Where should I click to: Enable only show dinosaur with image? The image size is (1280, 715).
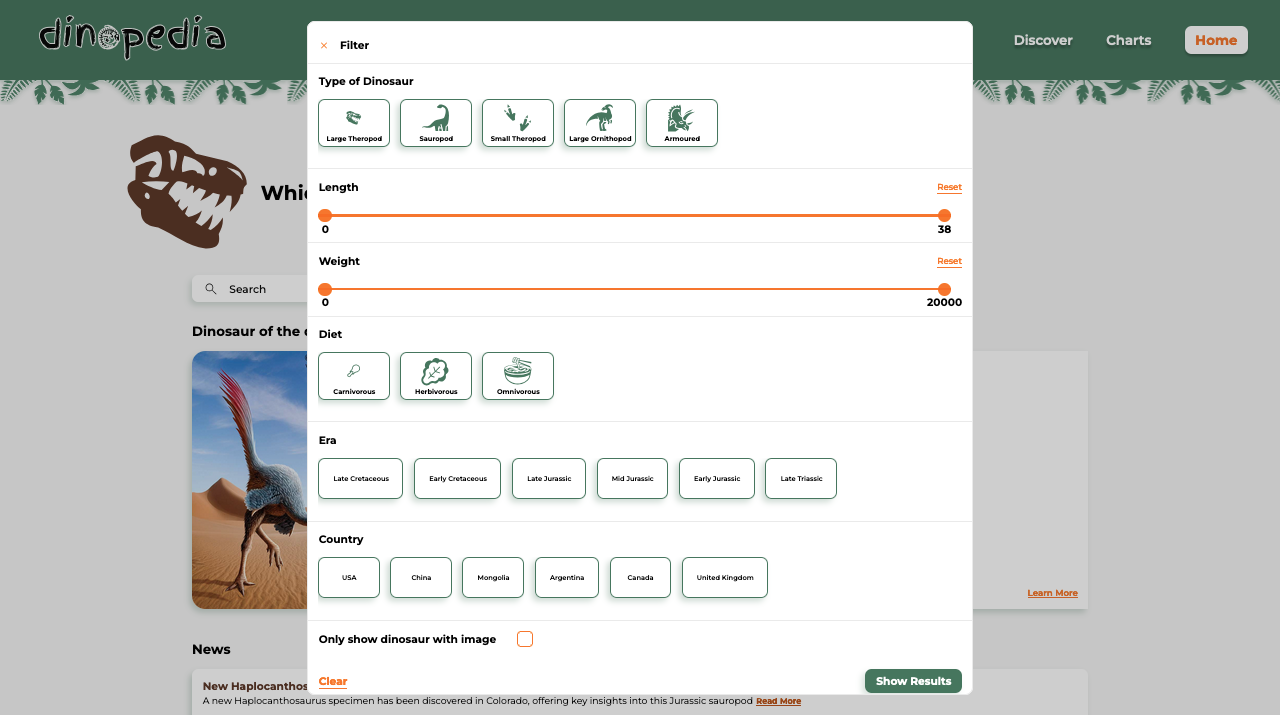pyautogui.click(x=525, y=639)
